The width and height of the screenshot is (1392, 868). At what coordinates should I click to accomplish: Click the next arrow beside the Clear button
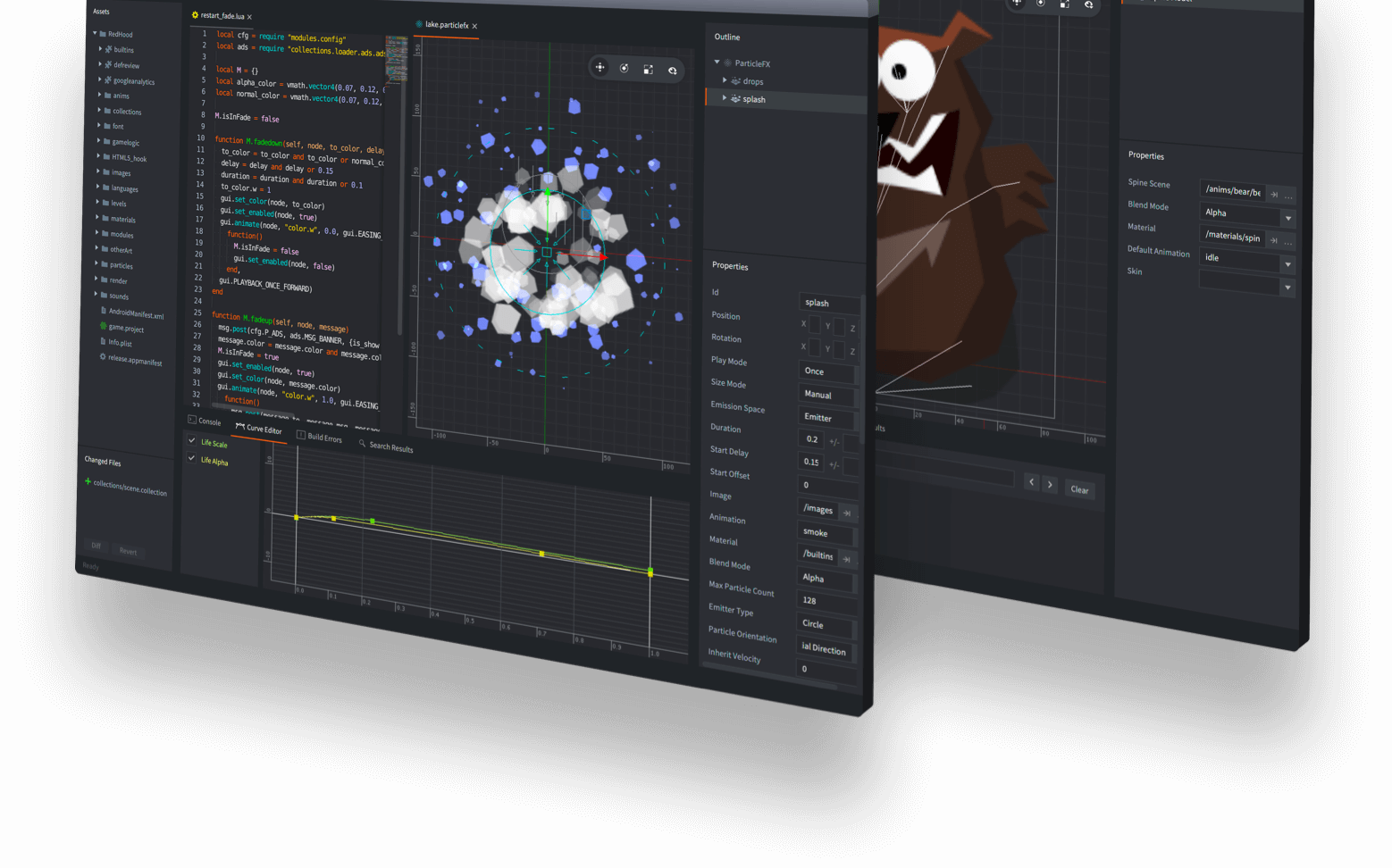[1050, 484]
